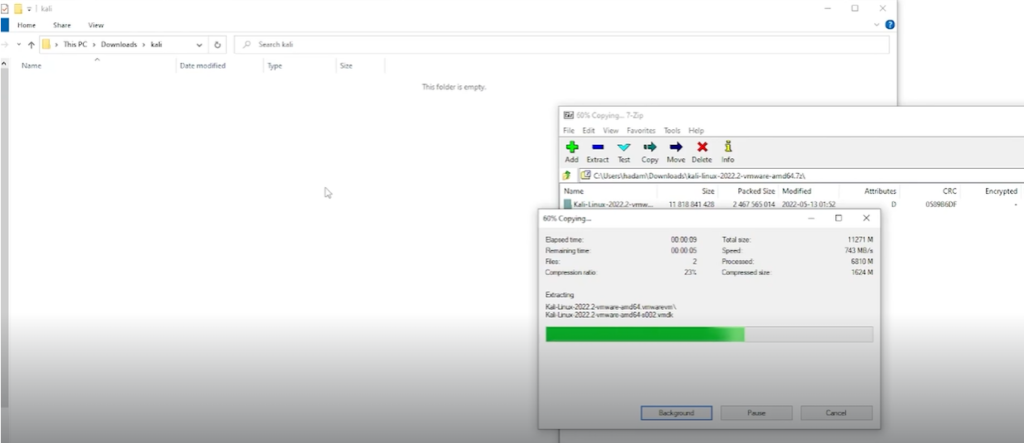Minimize the kali Explorer window

(827, 8)
